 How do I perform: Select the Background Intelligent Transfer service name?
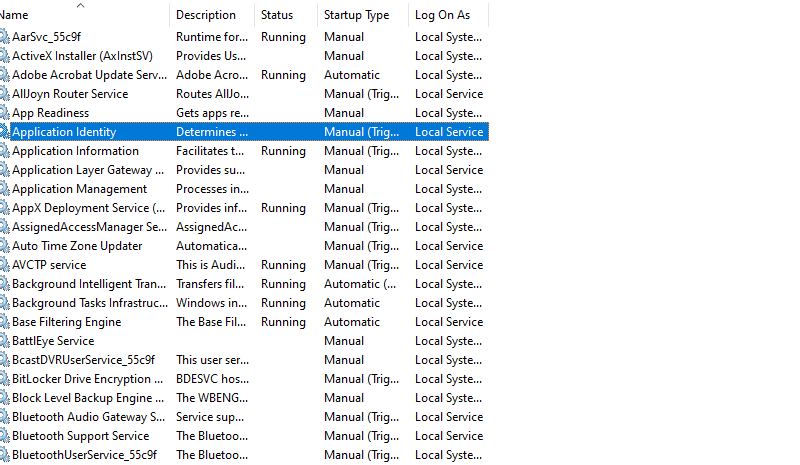pos(89,284)
